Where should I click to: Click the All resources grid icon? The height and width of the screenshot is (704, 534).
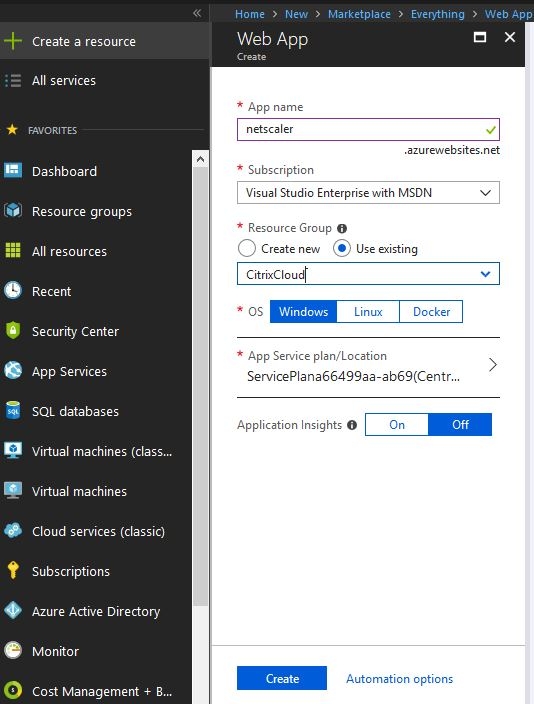coord(13,250)
